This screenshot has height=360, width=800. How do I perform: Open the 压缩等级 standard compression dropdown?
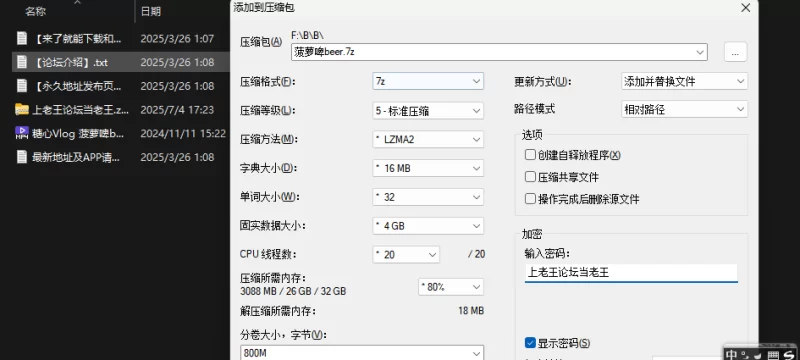coord(428,110)
